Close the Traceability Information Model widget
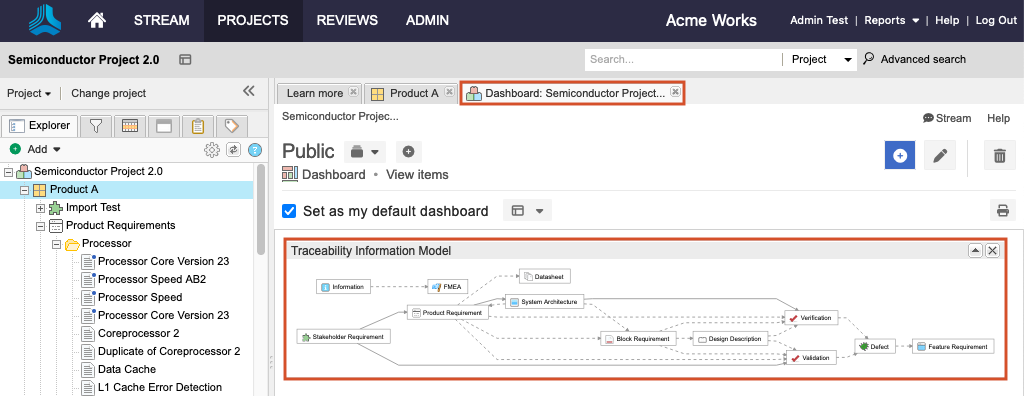This screenshot has height=396, width=1024. pyautogui.click(x=992, y=250)
